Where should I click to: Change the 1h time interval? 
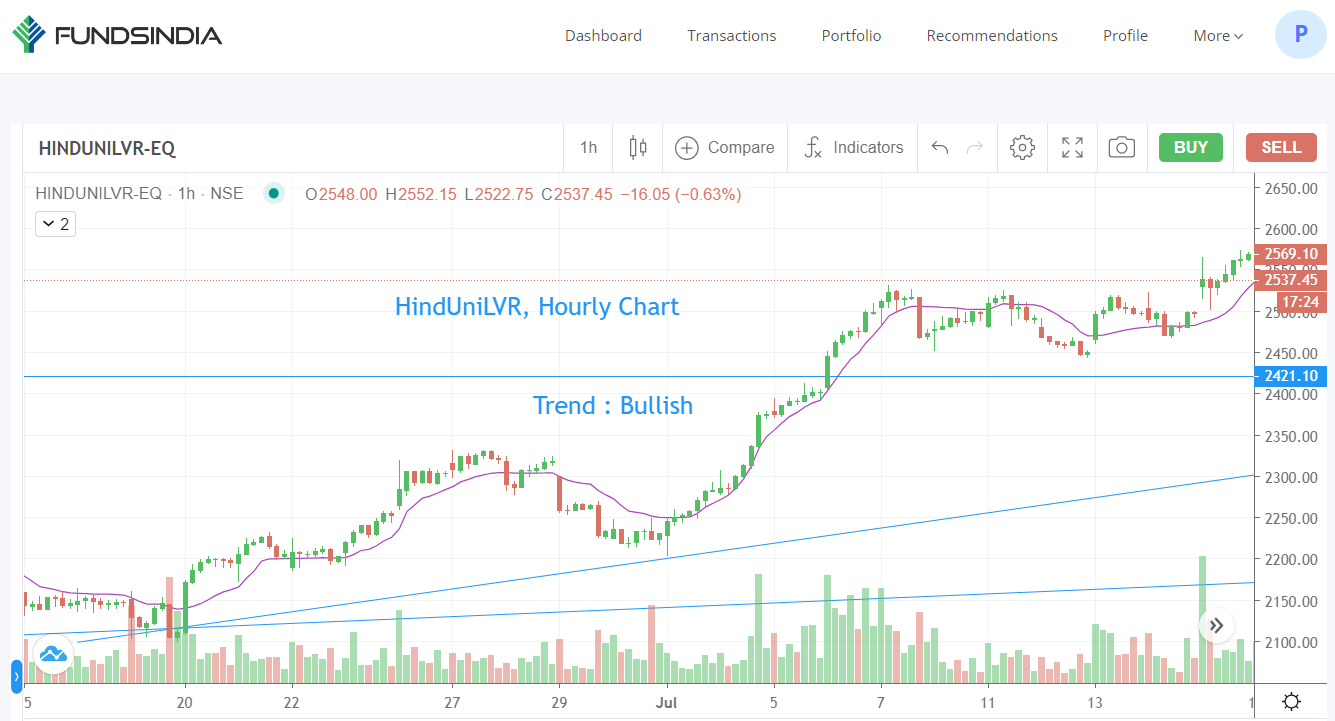(588, 148)
